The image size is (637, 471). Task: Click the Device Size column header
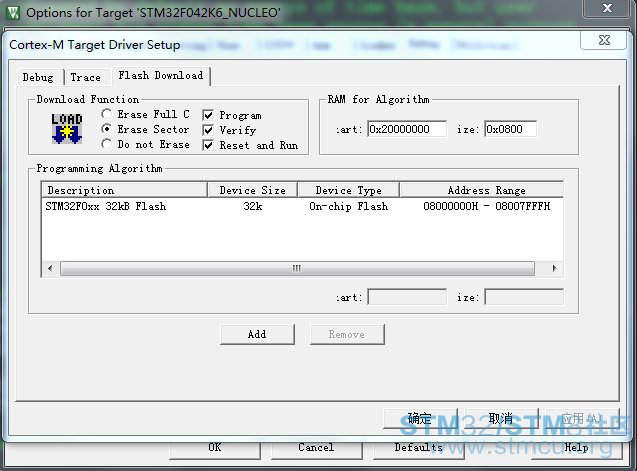(252, 190)
